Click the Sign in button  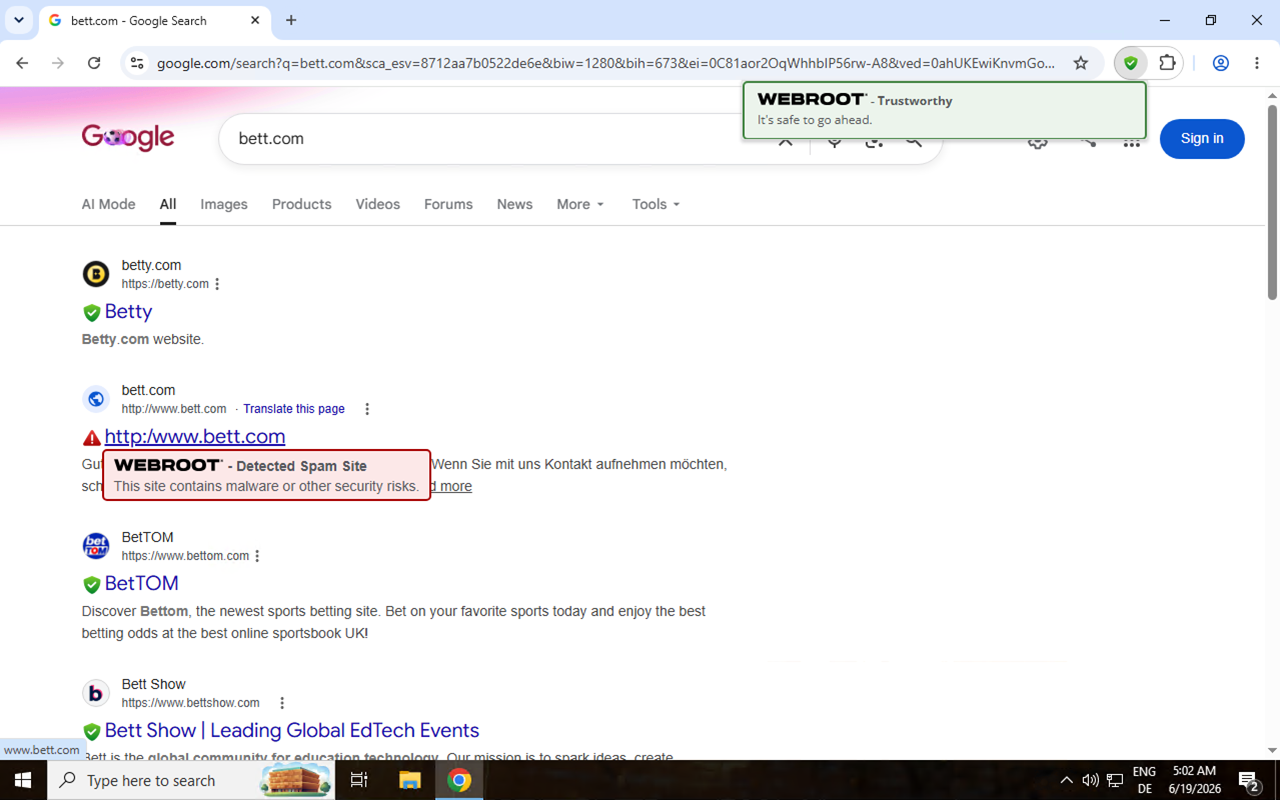(x=1202, y=139)
